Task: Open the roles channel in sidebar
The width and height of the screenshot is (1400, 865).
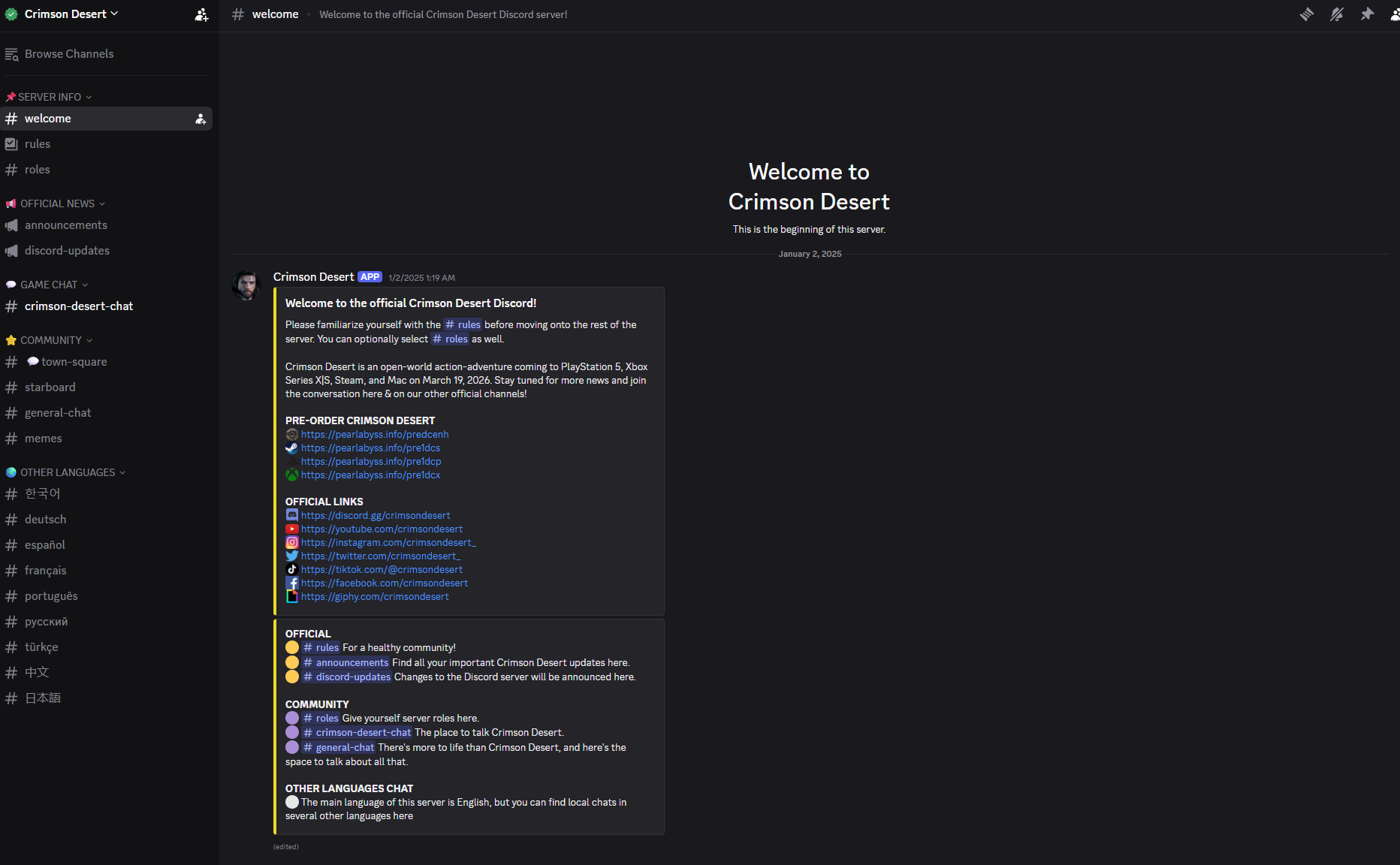Action: [107, 170]
